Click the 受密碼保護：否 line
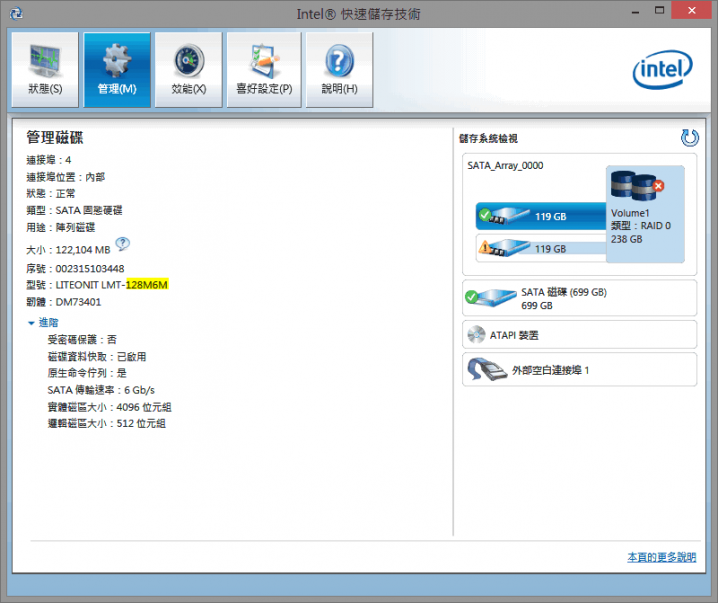 tap(82, 339)
